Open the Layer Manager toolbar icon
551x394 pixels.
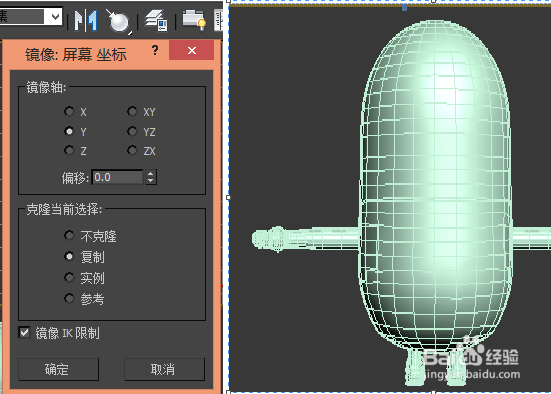pos(157,20)
